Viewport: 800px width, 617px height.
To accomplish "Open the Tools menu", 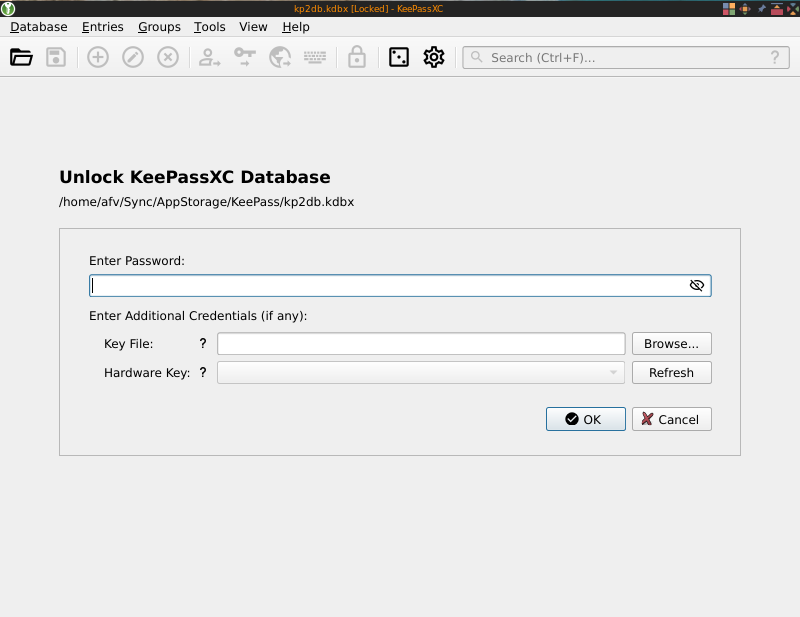I will [210, 27].
